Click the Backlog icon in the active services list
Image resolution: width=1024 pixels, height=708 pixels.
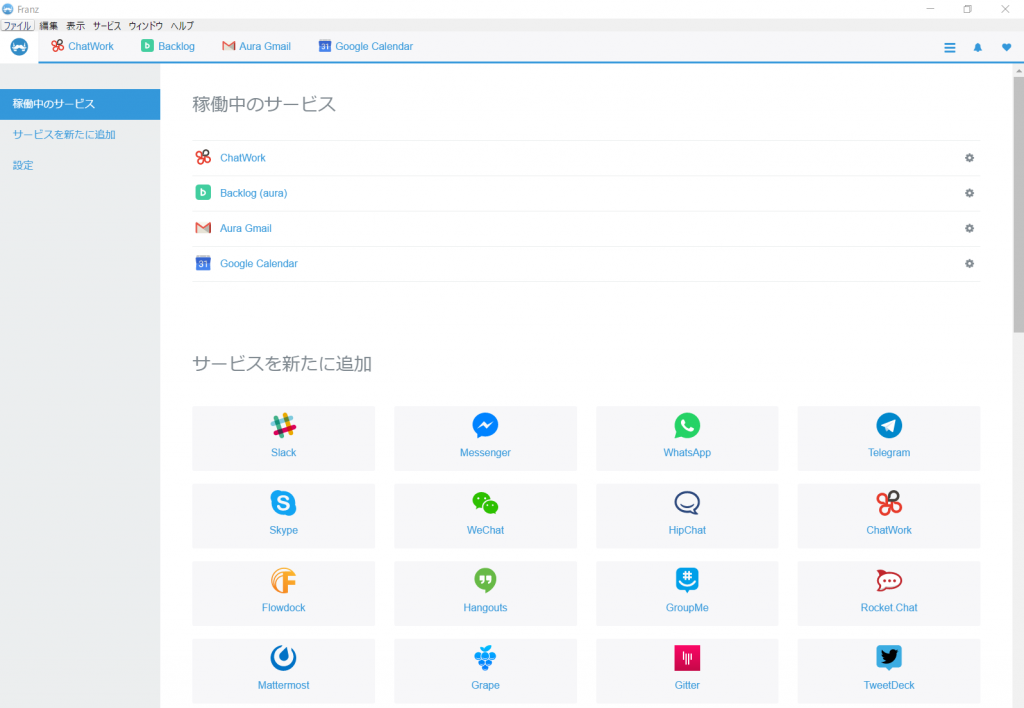[203, 193]
